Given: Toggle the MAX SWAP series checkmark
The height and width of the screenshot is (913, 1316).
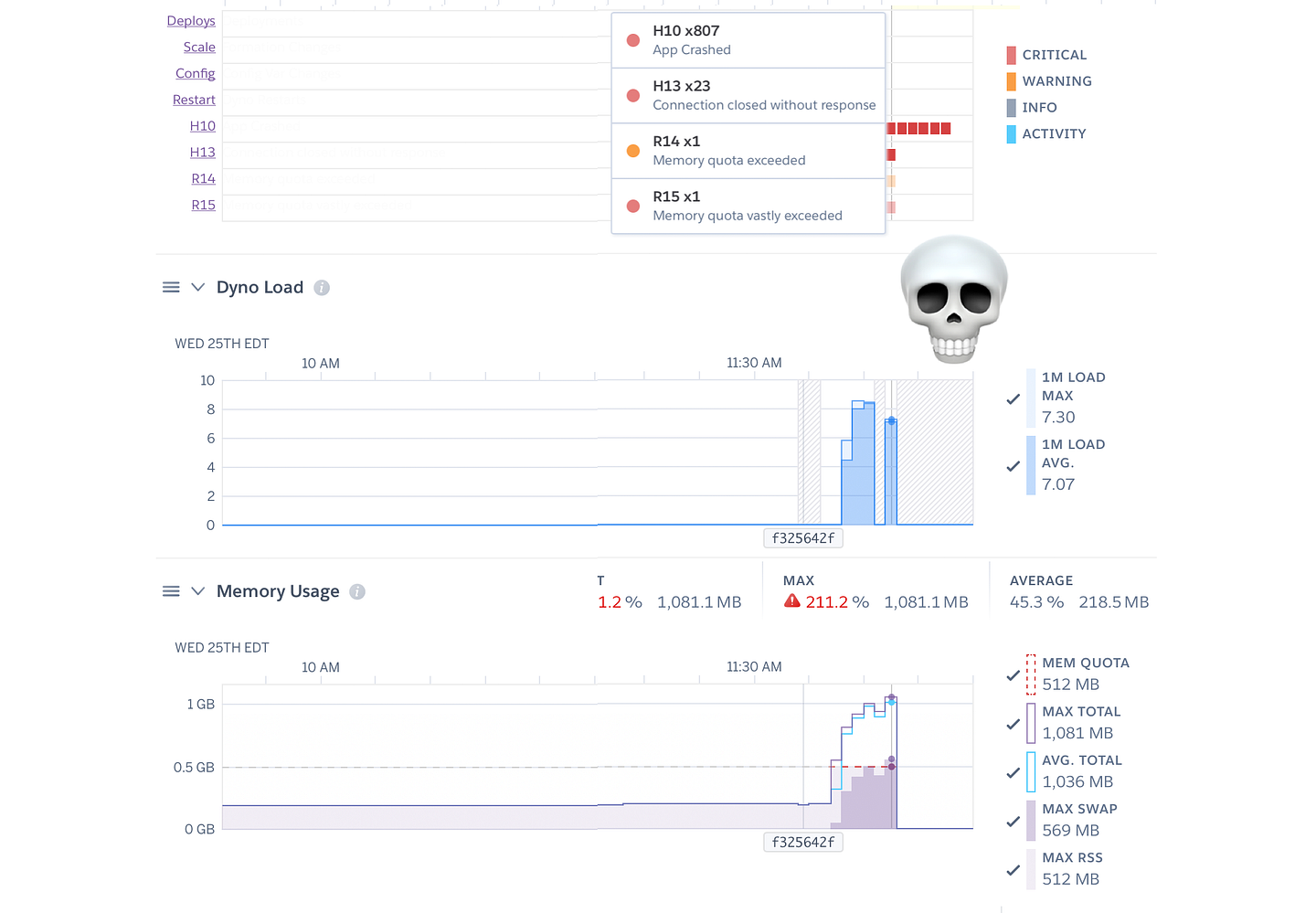Looking at the screenshot, I should (1013, 822).
